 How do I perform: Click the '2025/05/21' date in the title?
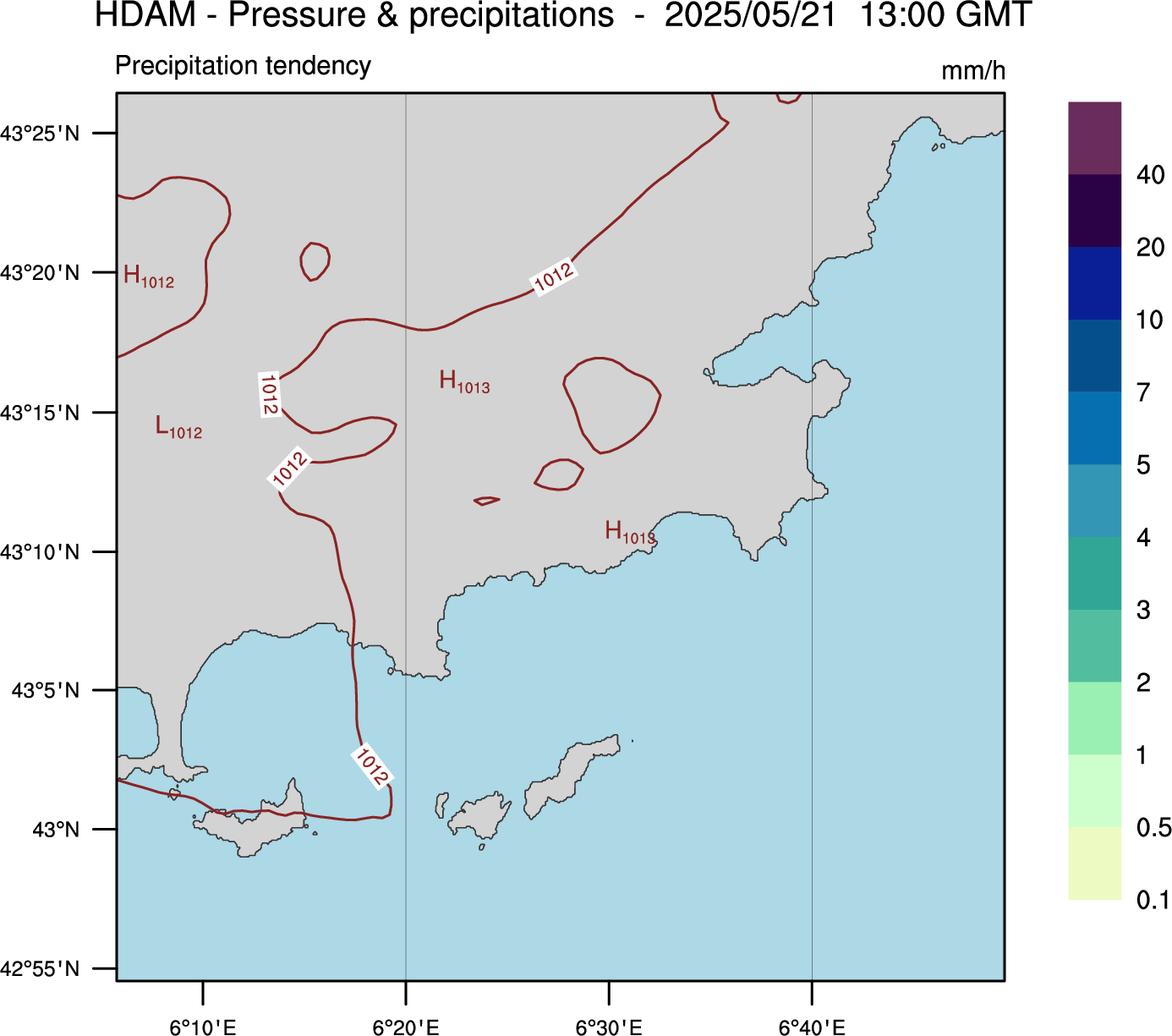750,15
